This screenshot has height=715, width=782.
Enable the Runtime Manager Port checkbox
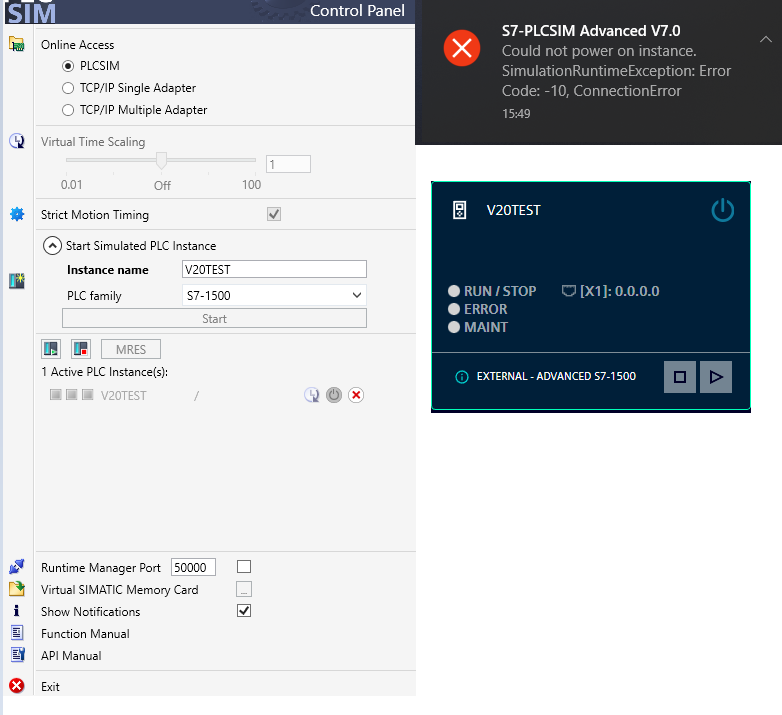(244, 567)
